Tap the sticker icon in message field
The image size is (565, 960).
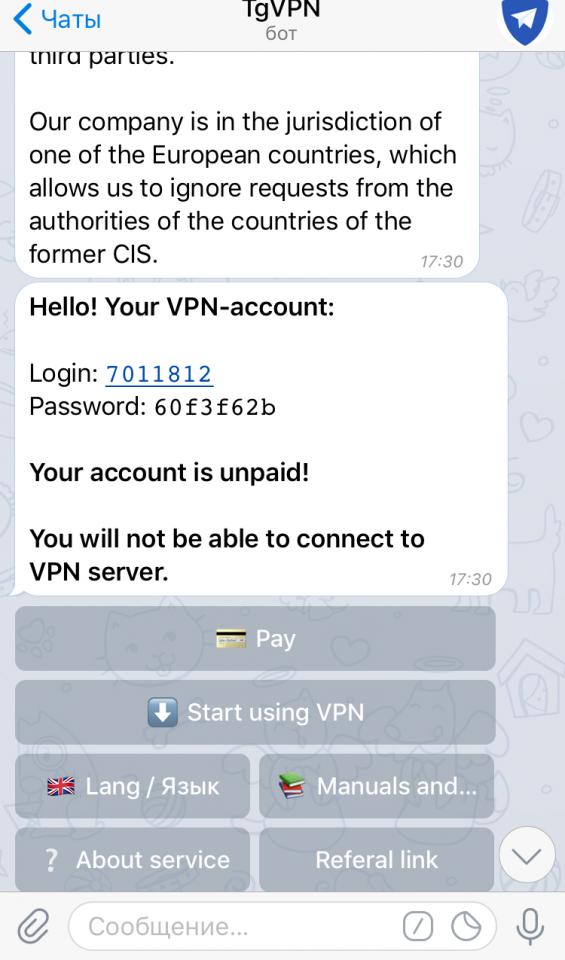tap(466, 927)
